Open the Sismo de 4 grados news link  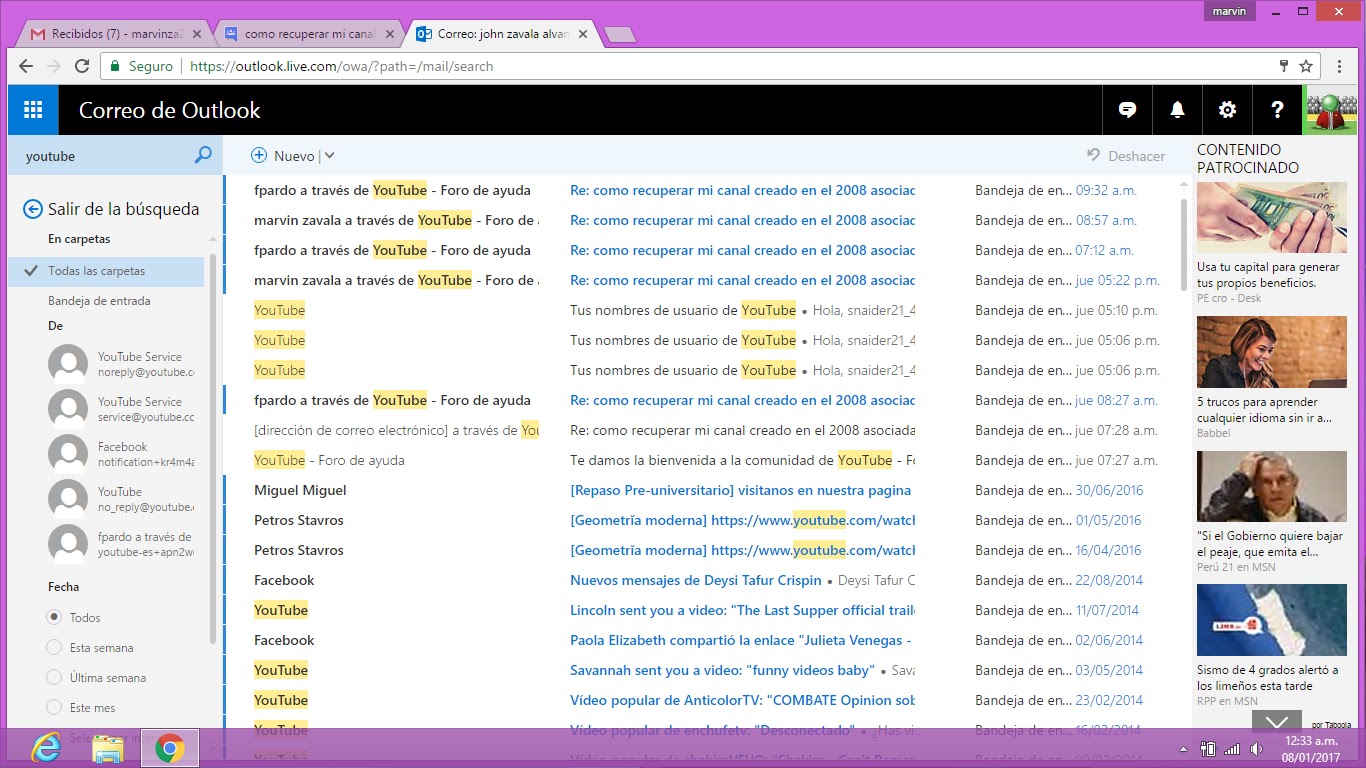coord(1267,678)
